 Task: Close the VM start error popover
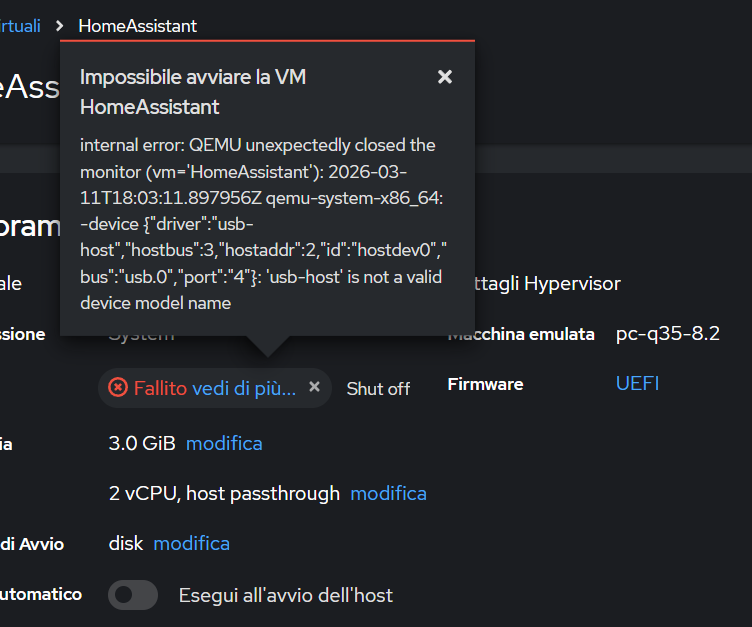pyautogui.click(x=445, y=77)
